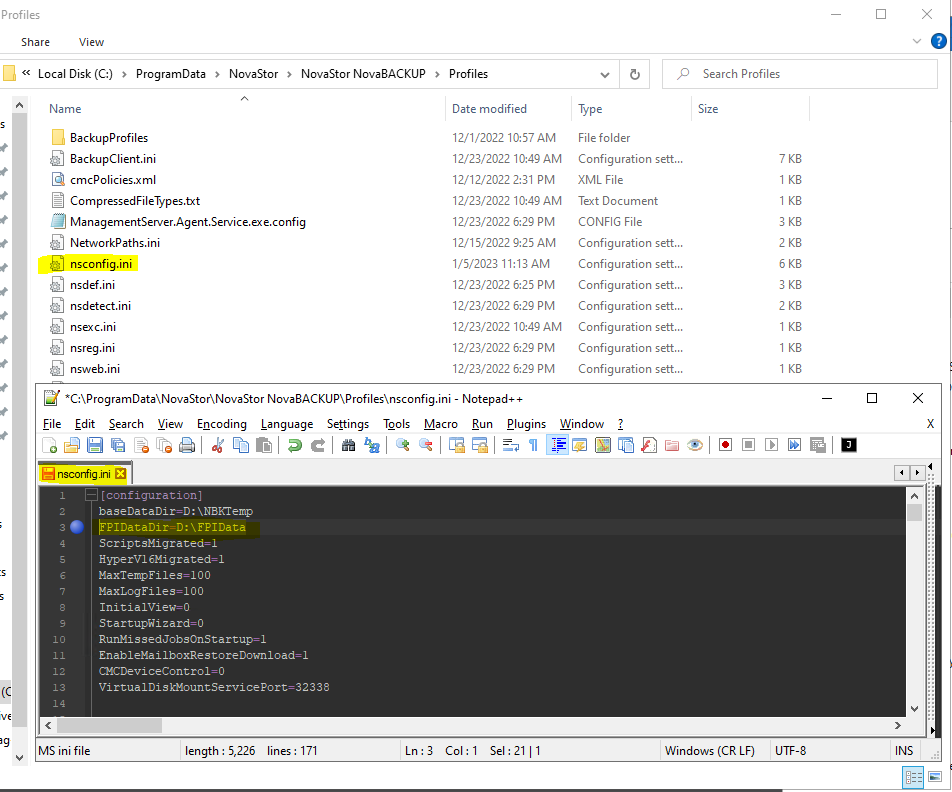
Task: Click the blue bookmark on line 3
Action: [x=77, y=527]
